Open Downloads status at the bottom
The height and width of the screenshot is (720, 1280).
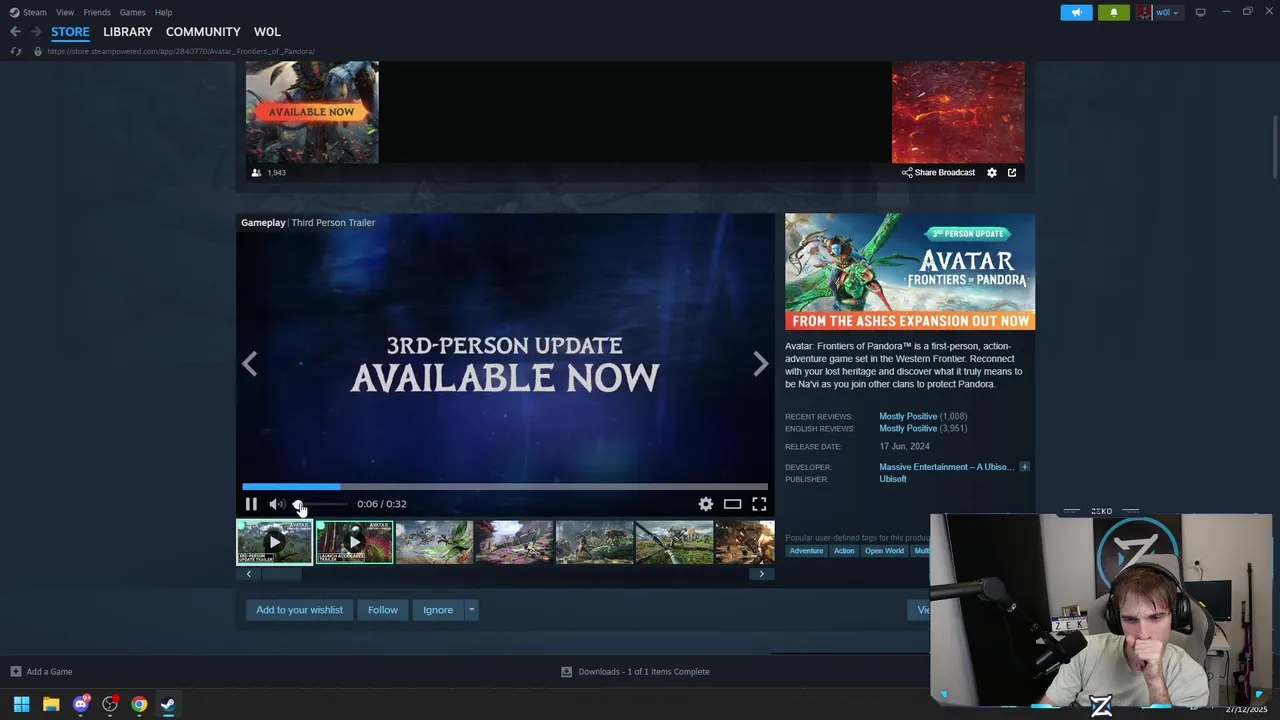(635, 672)
